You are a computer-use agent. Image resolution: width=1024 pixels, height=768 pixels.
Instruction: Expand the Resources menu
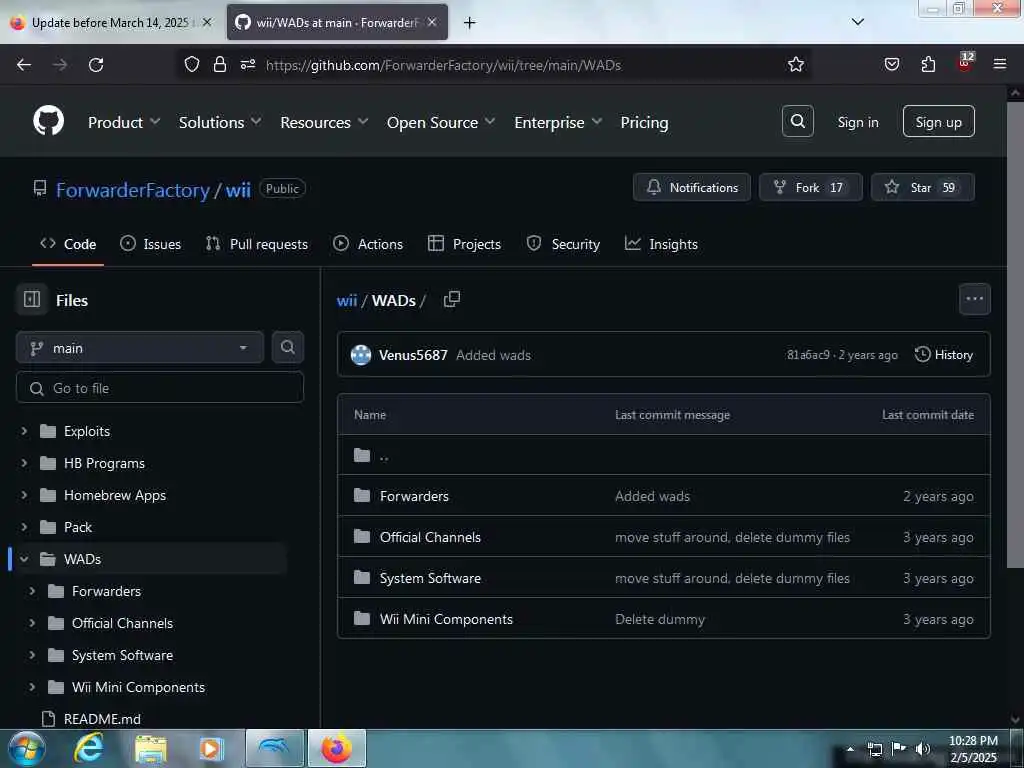[324, 122]
